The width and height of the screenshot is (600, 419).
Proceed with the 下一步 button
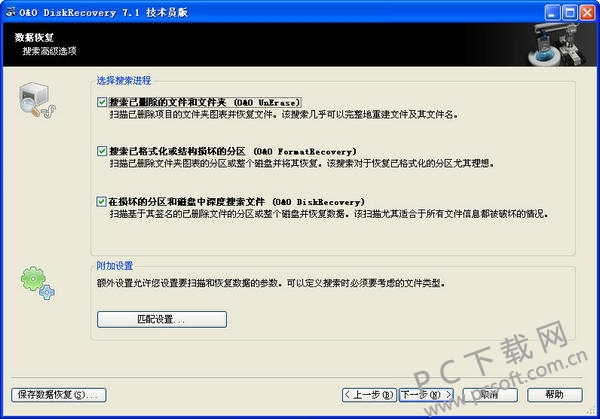[426, 395]
